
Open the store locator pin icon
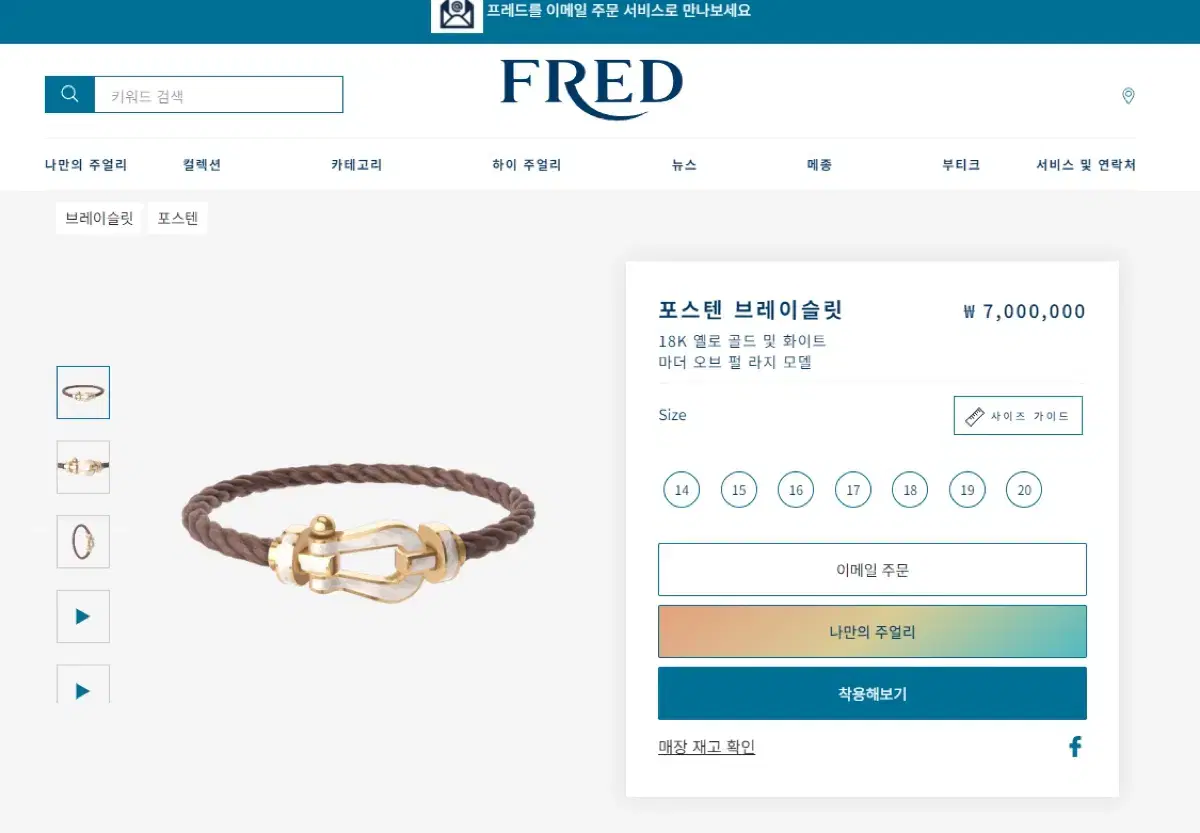tap(1128, 96)
